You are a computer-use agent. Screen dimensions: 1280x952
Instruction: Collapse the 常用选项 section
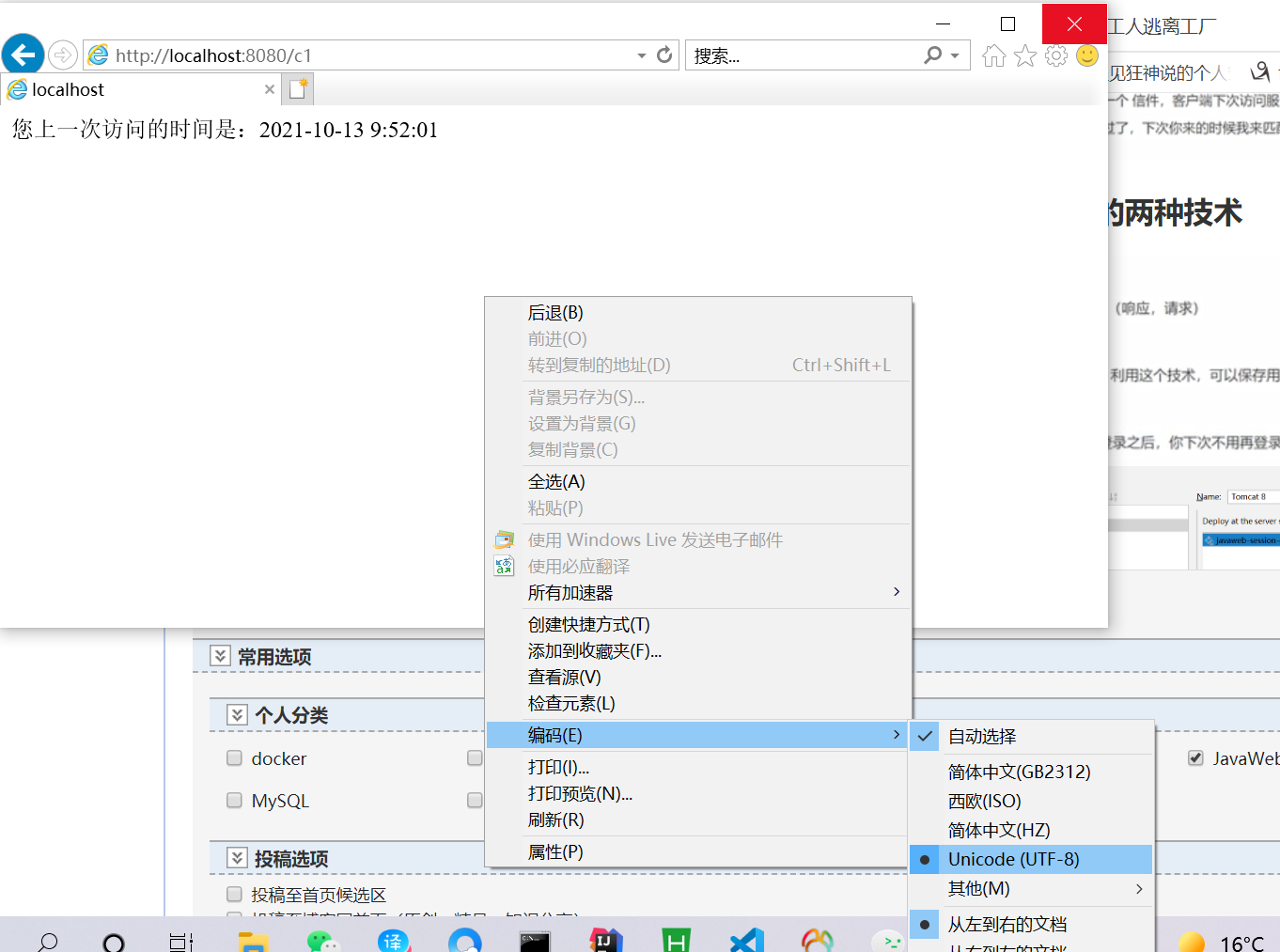pyautogui.click(x=220, y=656)
